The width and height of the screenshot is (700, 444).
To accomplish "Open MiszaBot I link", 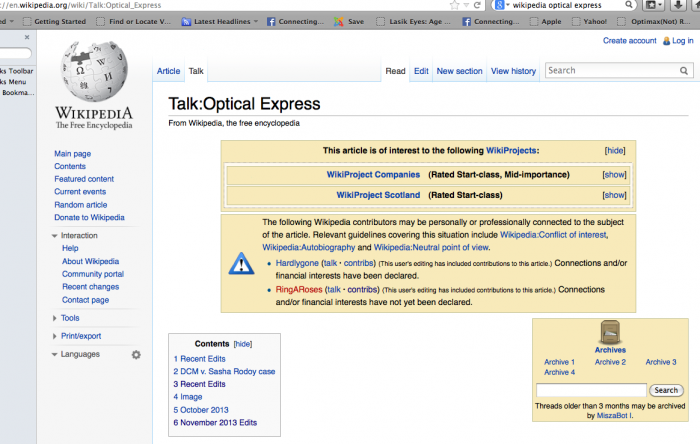I will [614, 415].
